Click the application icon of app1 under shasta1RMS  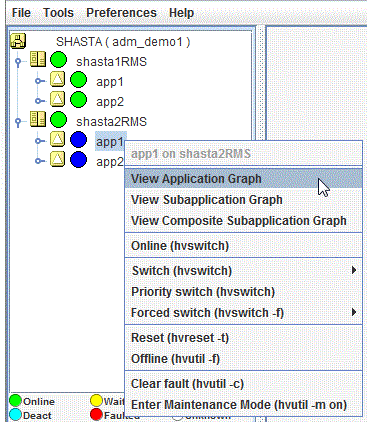point(58,80)
